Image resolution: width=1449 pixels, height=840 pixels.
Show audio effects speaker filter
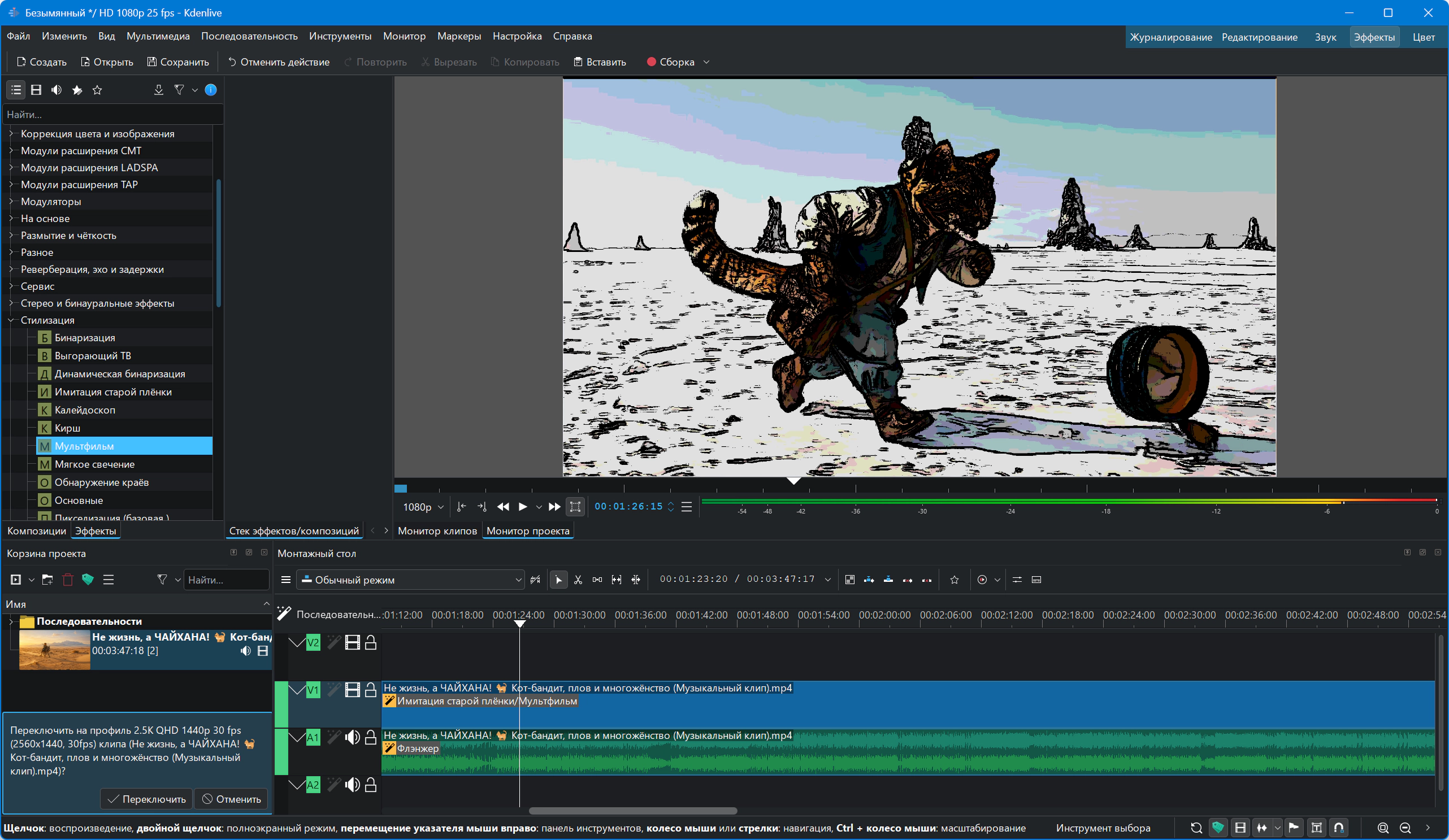tap(57, 90)
